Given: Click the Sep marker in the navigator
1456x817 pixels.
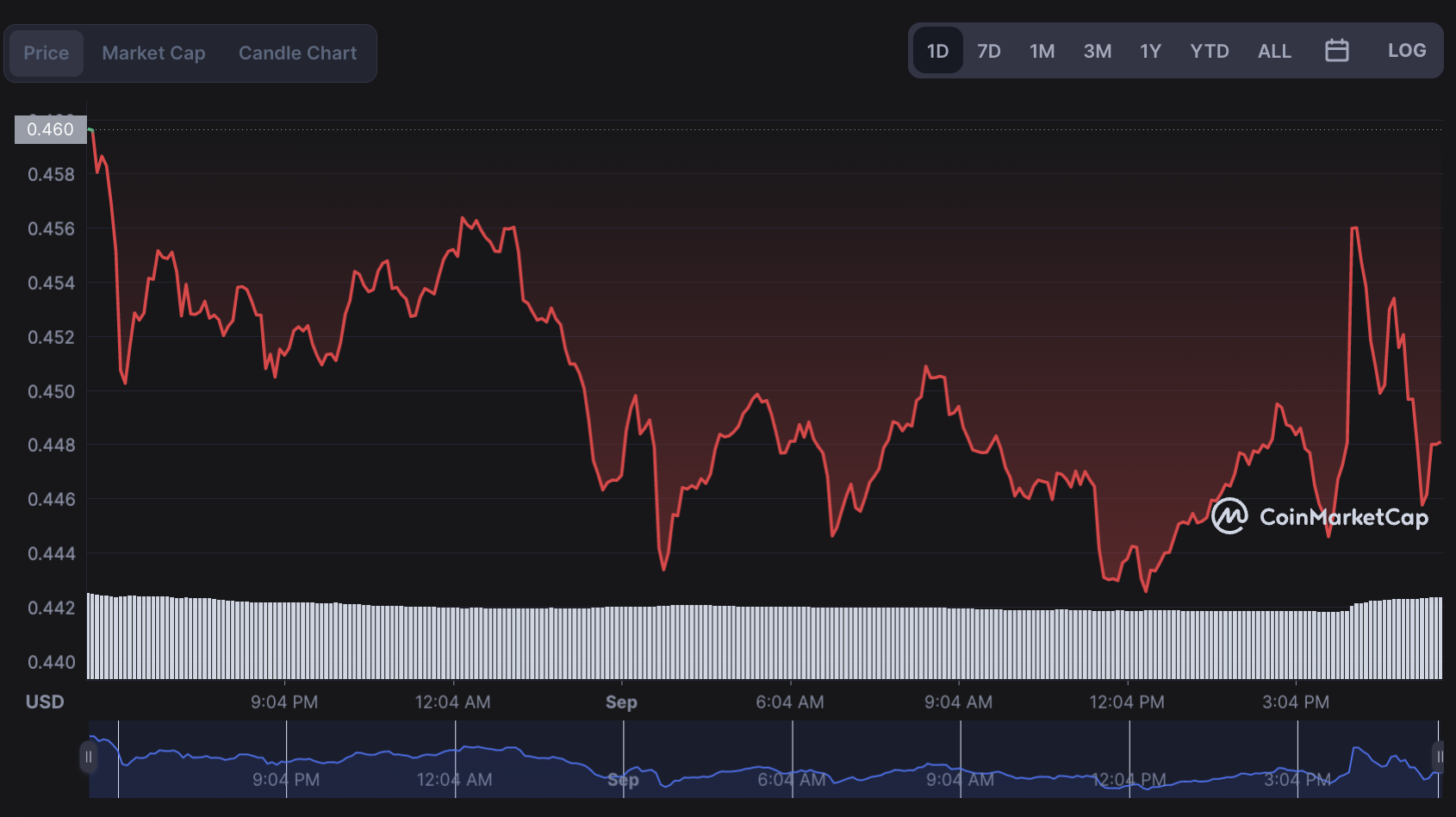Looking at the screenshot, I should pyautogui.click(x=623, y=780).
